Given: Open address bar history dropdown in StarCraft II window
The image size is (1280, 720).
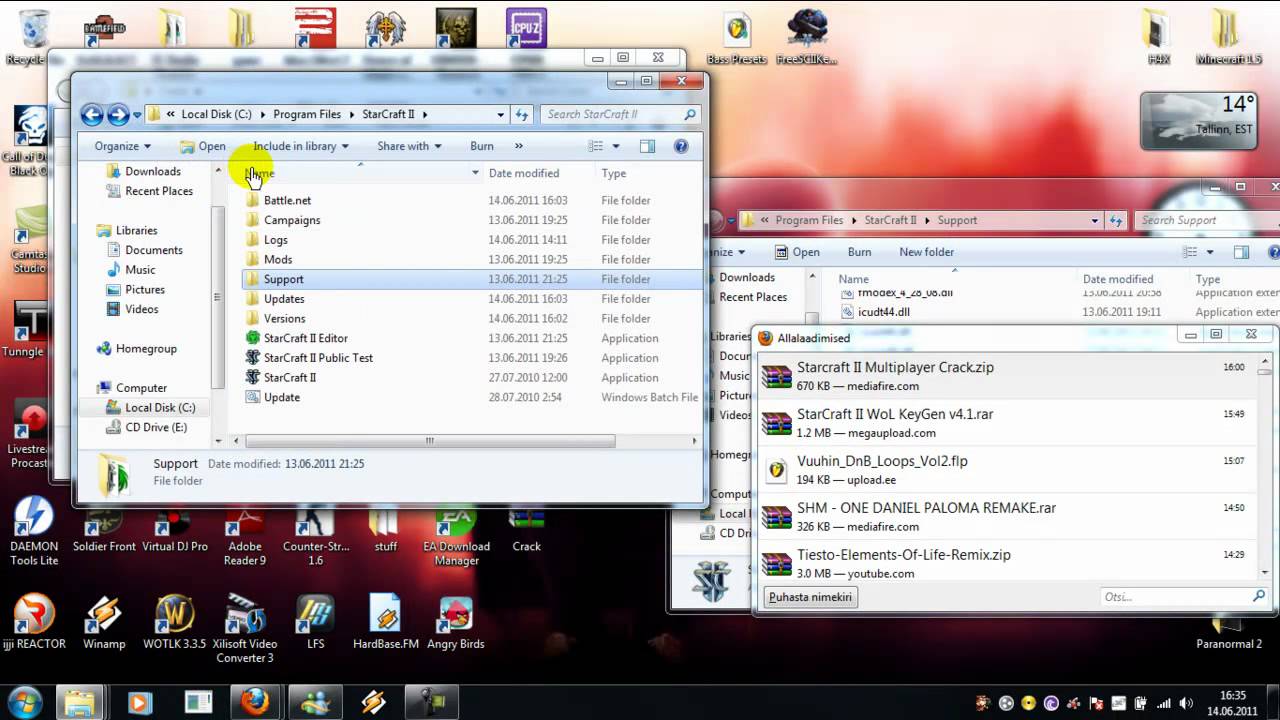Looking at the screenshot, I should point(501,115).
